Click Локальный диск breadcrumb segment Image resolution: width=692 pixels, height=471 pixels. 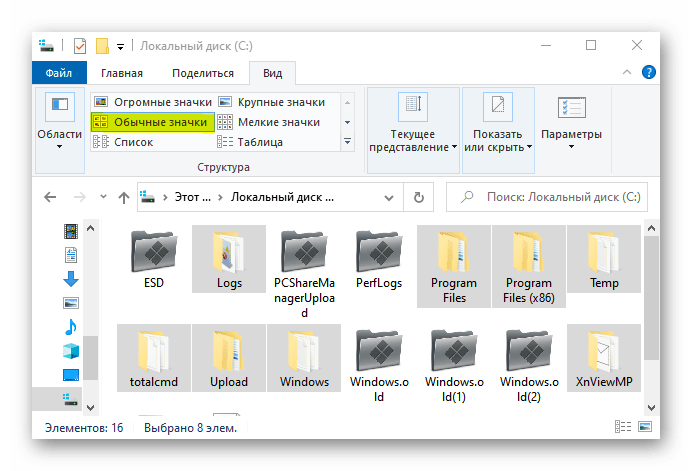click(x=282, y=197)
